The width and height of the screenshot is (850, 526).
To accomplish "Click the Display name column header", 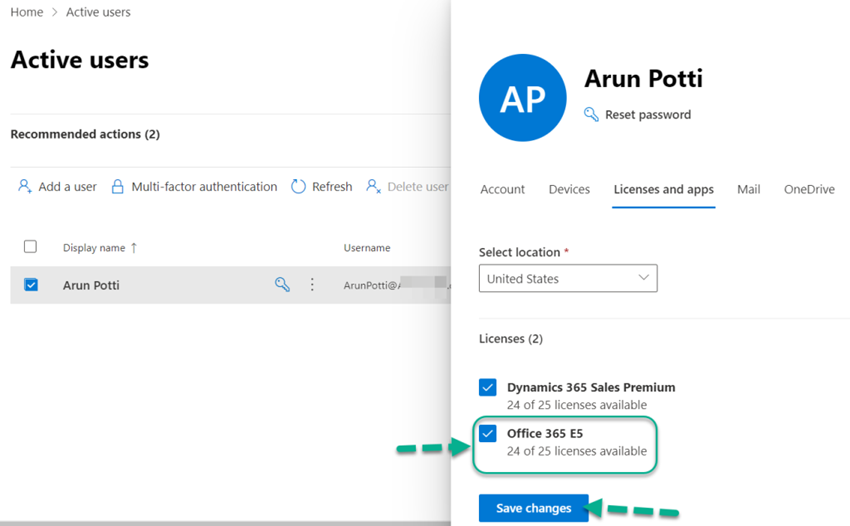I will (94, 248).
